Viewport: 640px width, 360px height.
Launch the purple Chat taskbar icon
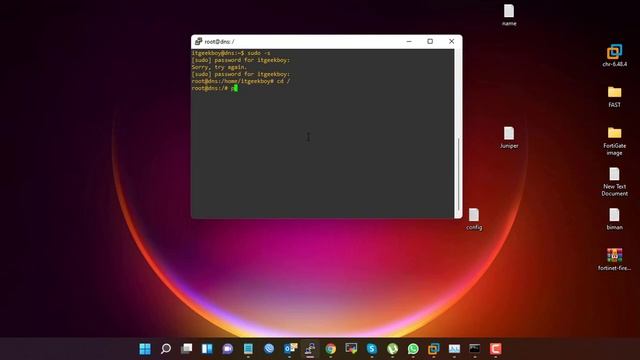pyautogui.click(x=227, y=349)
